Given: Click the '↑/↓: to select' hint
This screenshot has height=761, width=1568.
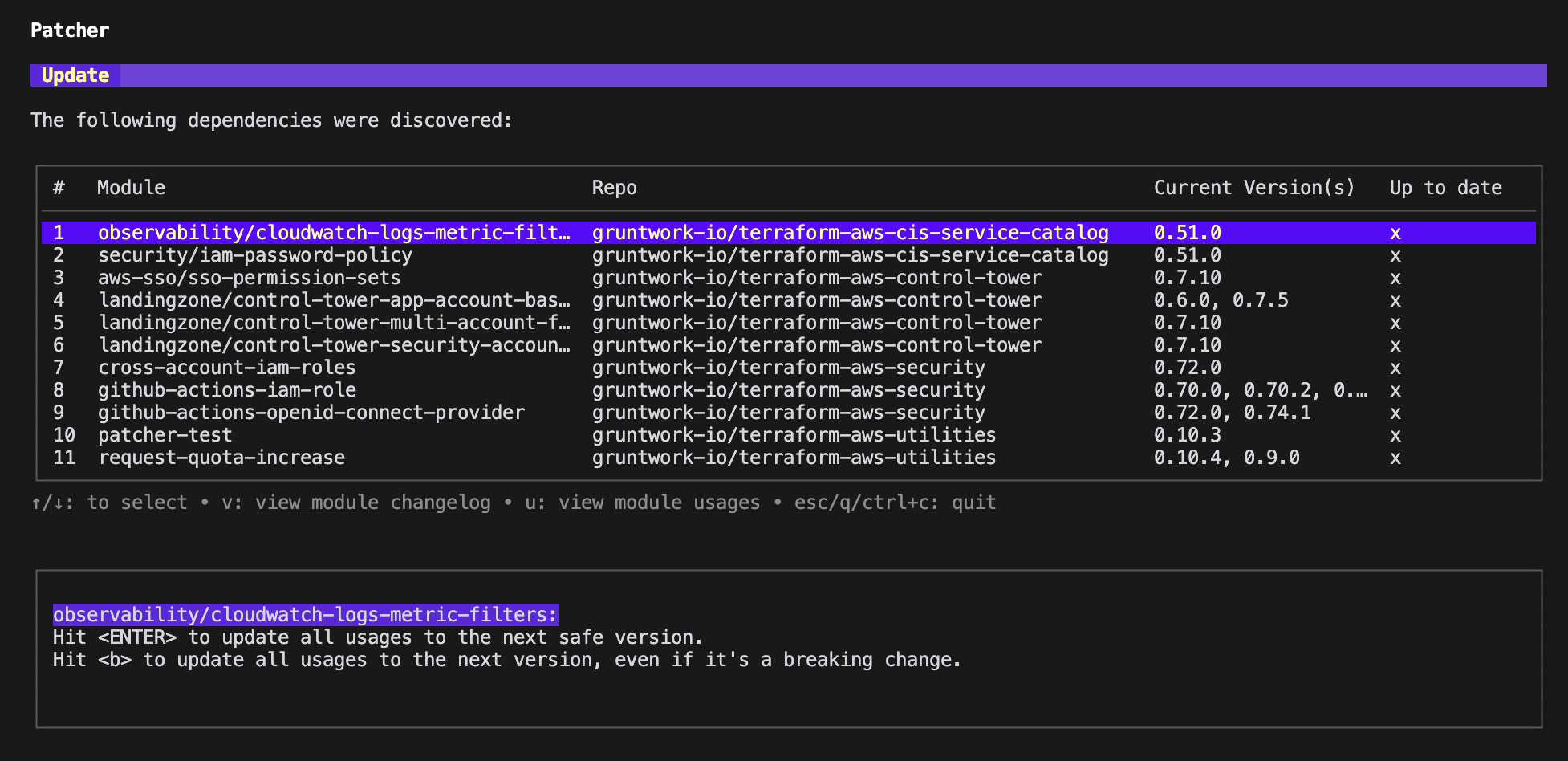Looking at the screenshot, I should click(x=109, y=503).
